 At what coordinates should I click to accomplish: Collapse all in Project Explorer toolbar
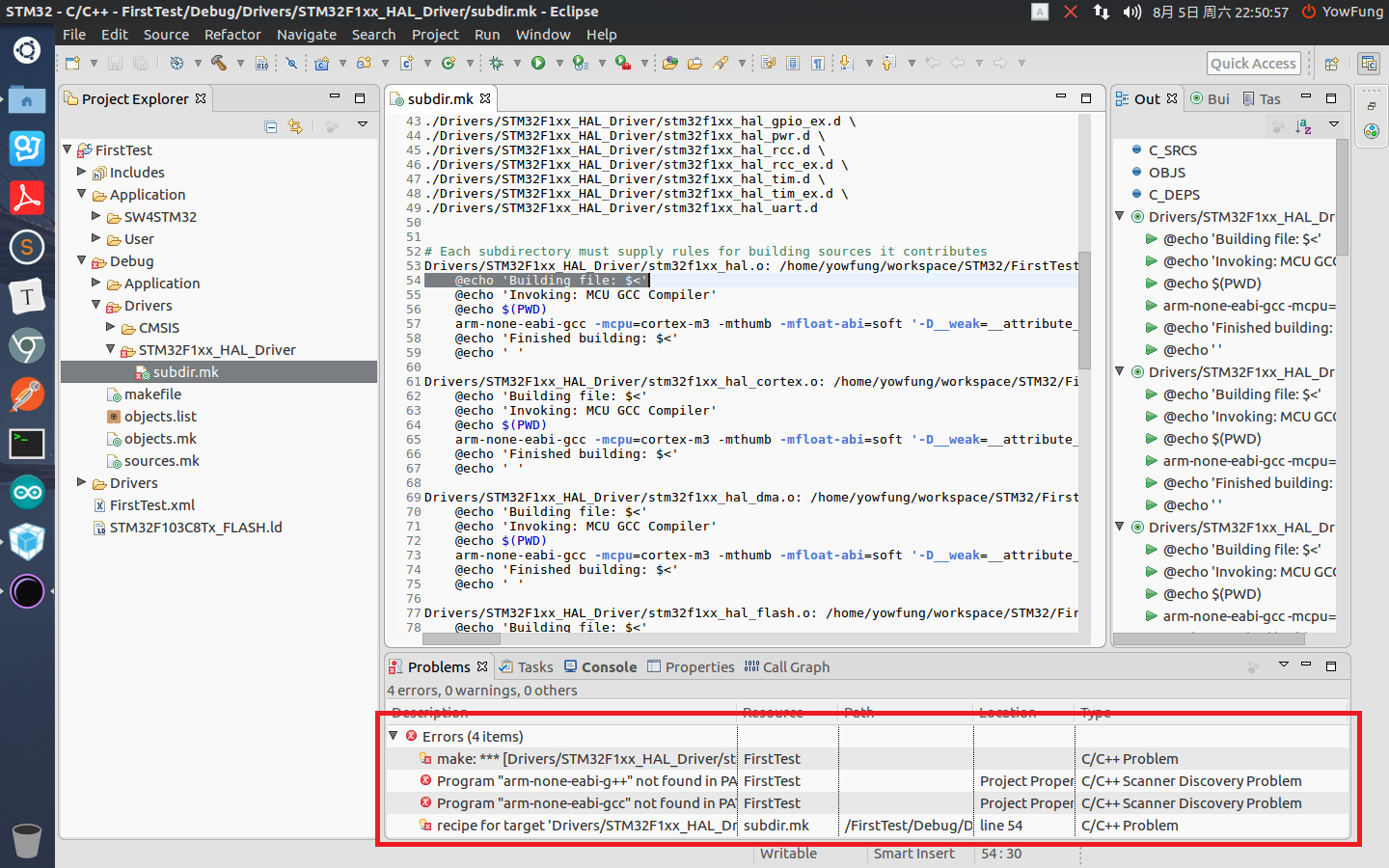pyautogui.click(x=271, y=126)
